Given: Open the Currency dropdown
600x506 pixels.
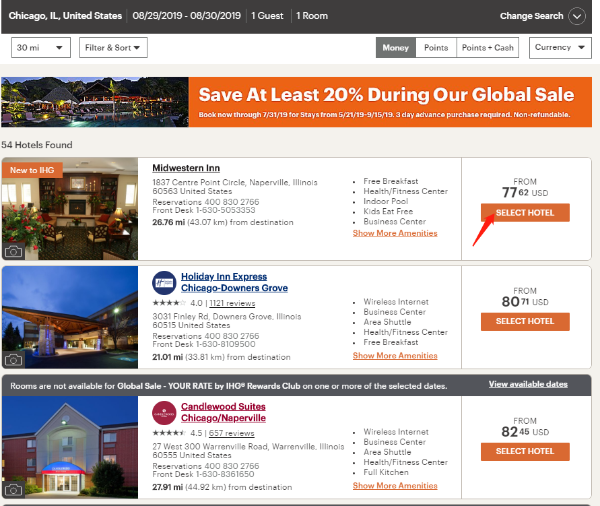Looking at the screenshot, I should (x=560, y=47).
